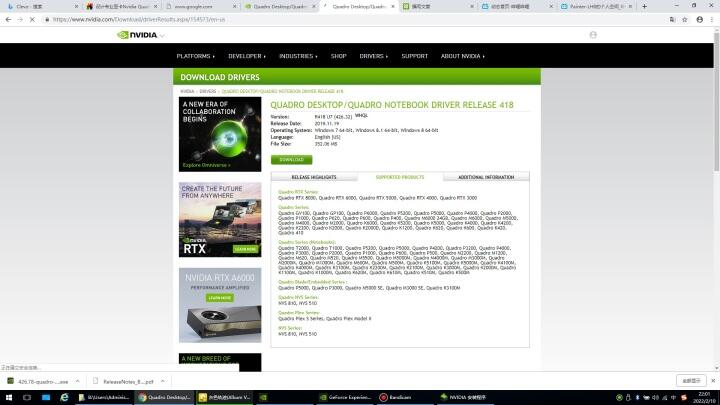
Task: Click the Quadro Series (Notebooks) heading
Action: click(307, 242)
